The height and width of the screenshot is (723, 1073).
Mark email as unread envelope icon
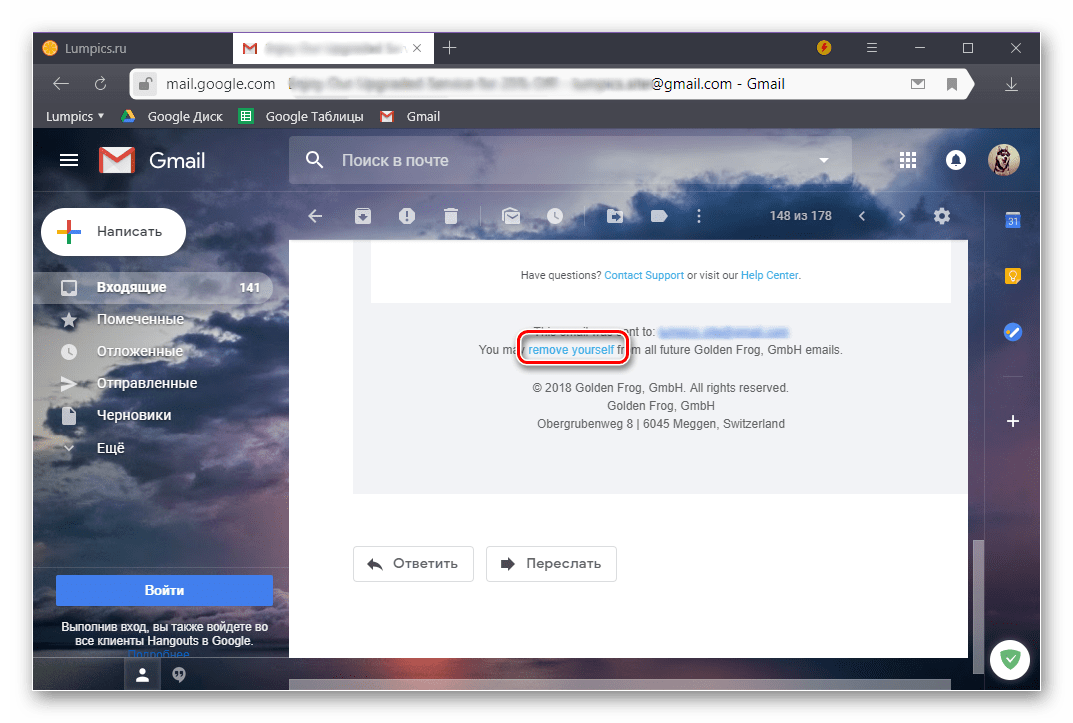click(x=511, y=216)
